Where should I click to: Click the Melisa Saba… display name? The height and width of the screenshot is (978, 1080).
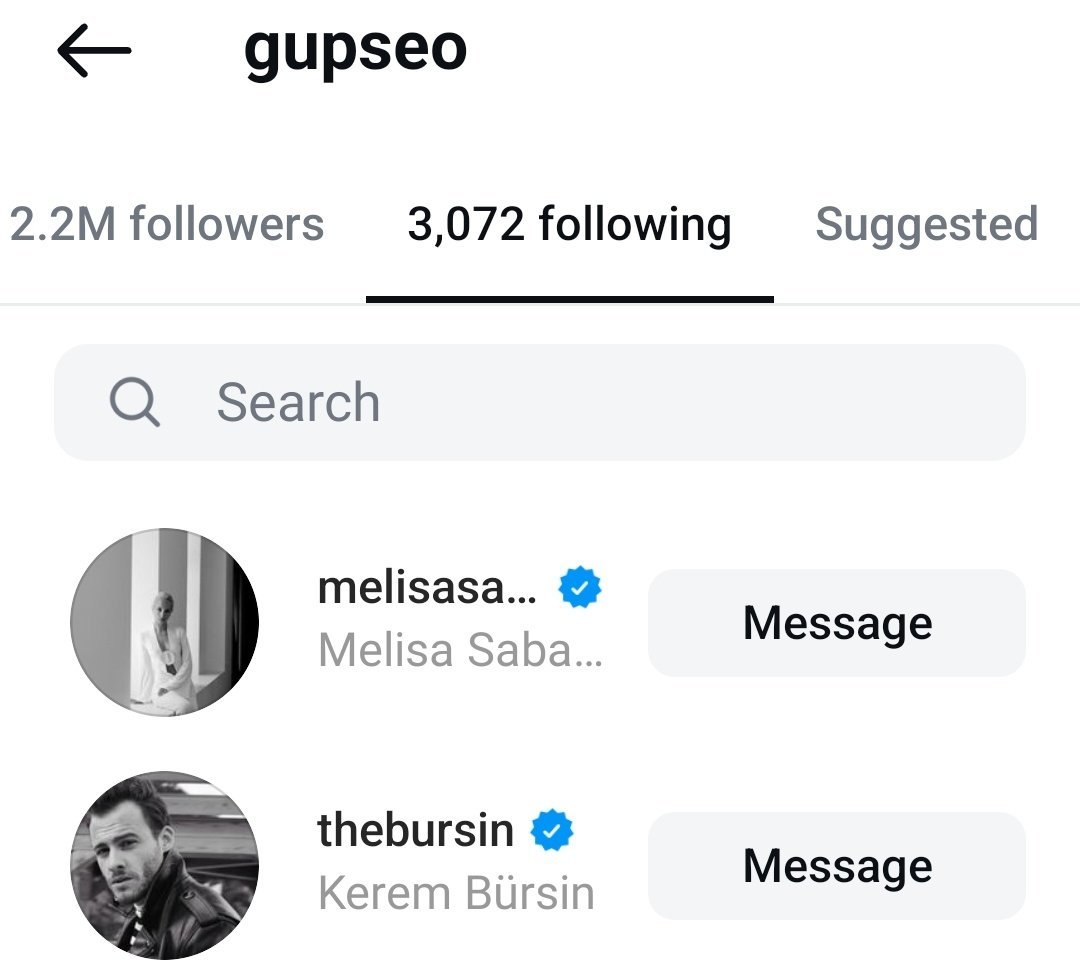pyautogui.click(x=460, y=650)
